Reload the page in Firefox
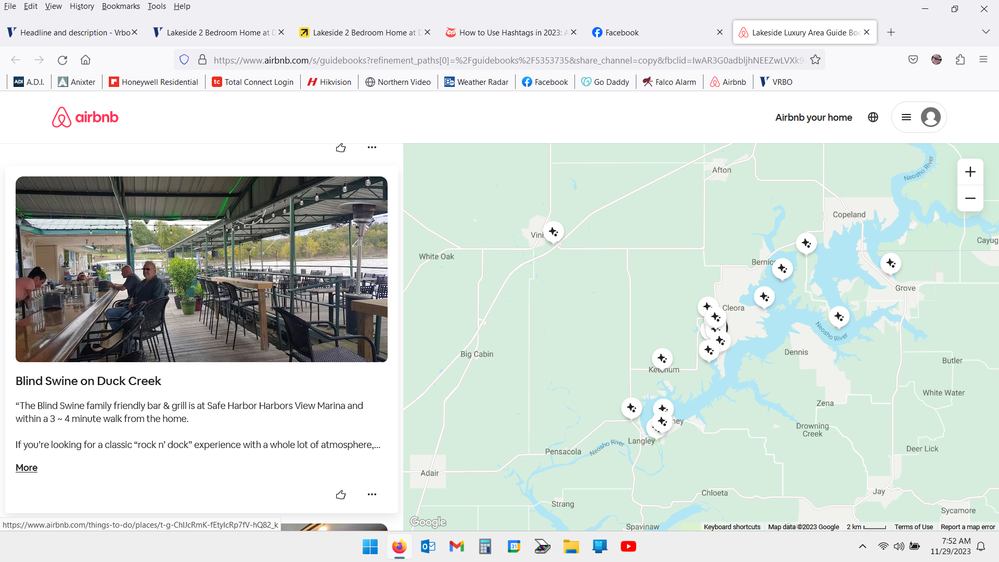The image size is (999, 562). (62, 60)
